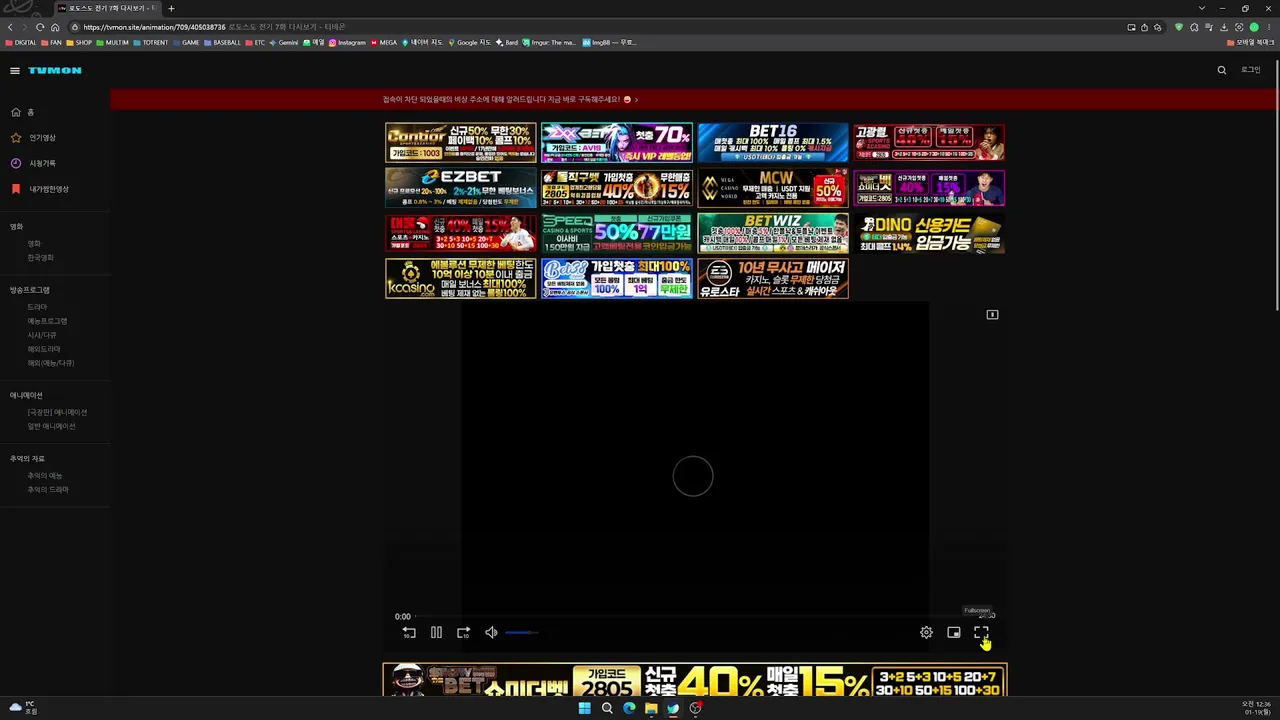Click the kcasino ad banner
This screenshot has width=1280, height=720.
click(x=460, y=279)
